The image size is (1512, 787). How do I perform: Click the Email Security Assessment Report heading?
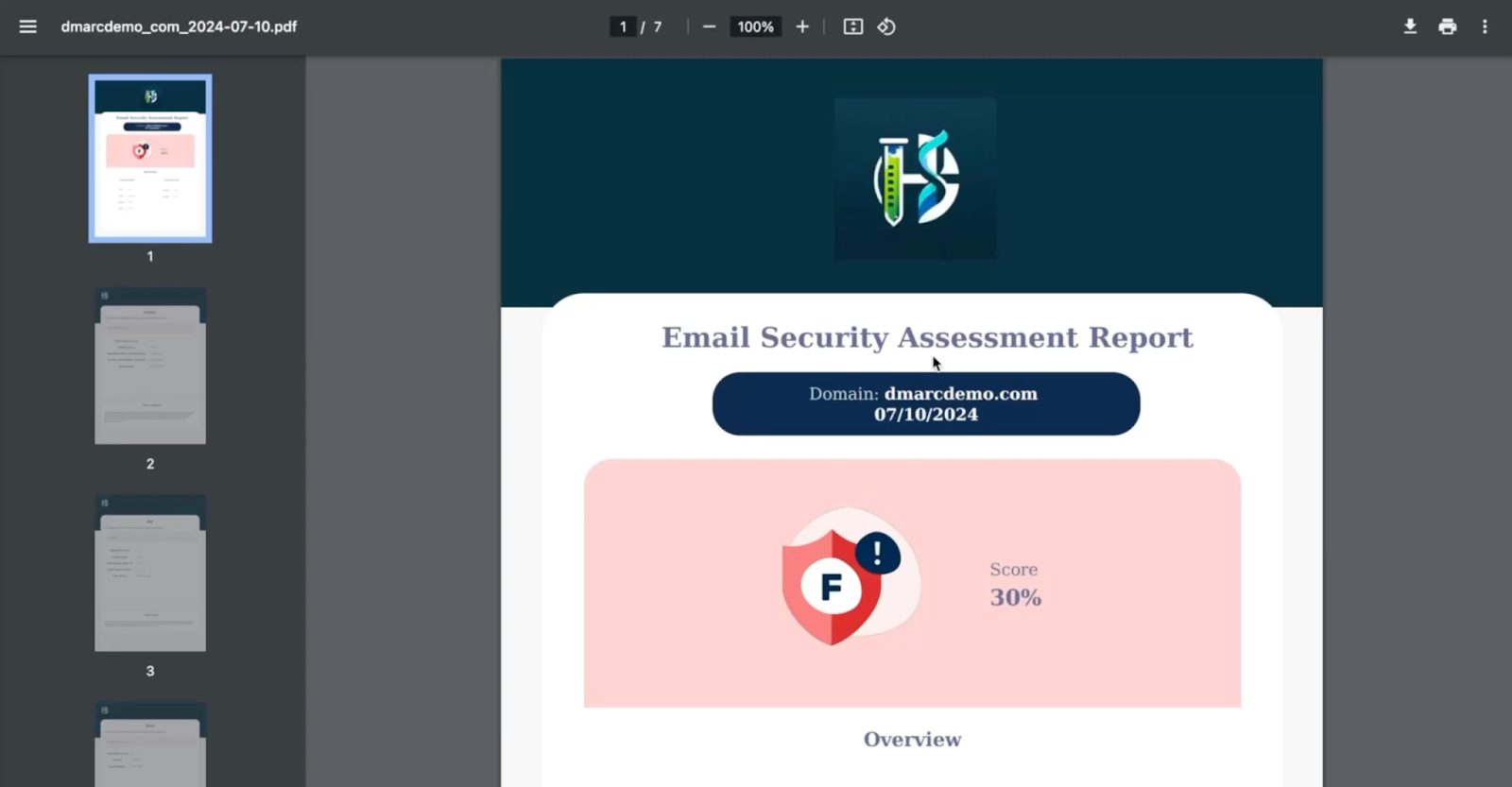tap(927, 337)
